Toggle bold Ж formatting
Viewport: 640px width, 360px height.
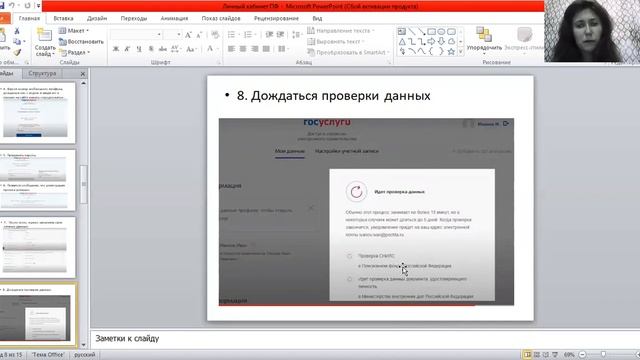click(x=116, y=49)
